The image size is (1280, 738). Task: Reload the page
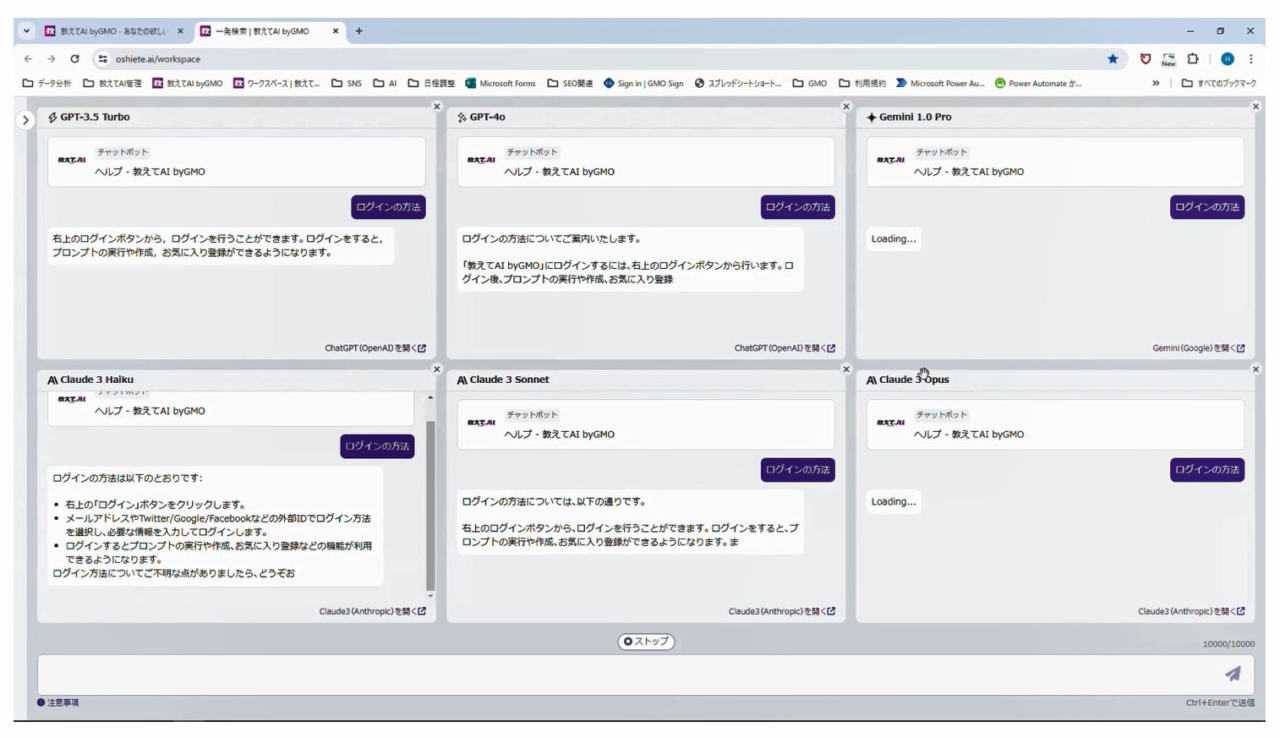point(74,59)
